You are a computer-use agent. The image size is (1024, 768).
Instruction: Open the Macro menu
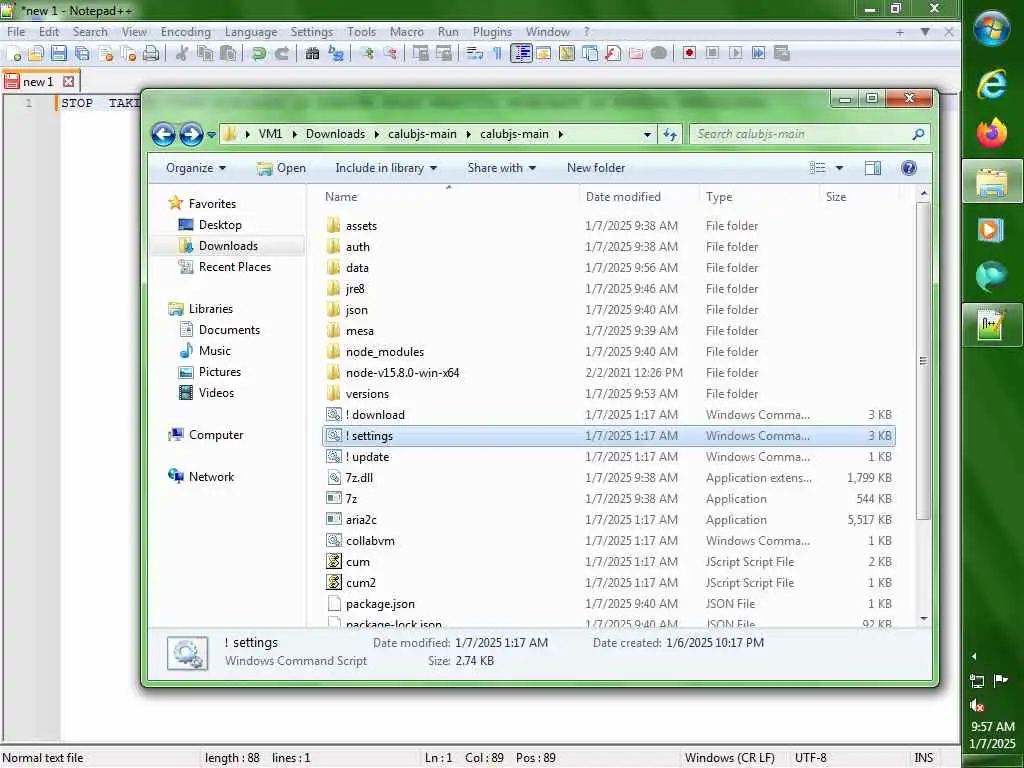click(406, 32)
